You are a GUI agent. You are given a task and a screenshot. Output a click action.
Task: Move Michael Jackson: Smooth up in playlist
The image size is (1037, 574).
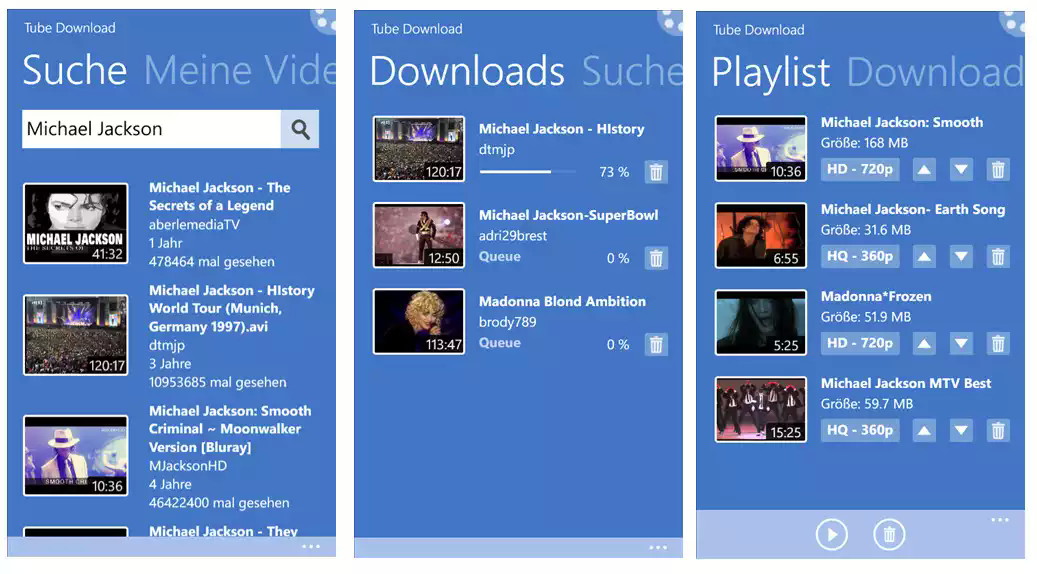(924, 170)
